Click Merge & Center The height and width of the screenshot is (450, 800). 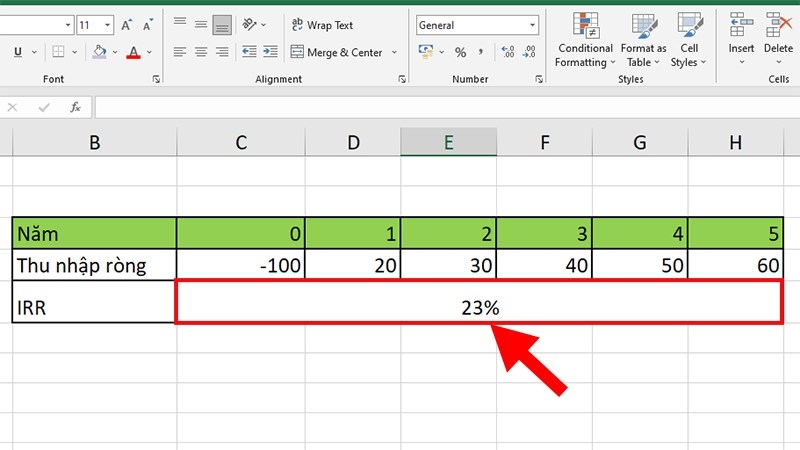coord(337,52)
